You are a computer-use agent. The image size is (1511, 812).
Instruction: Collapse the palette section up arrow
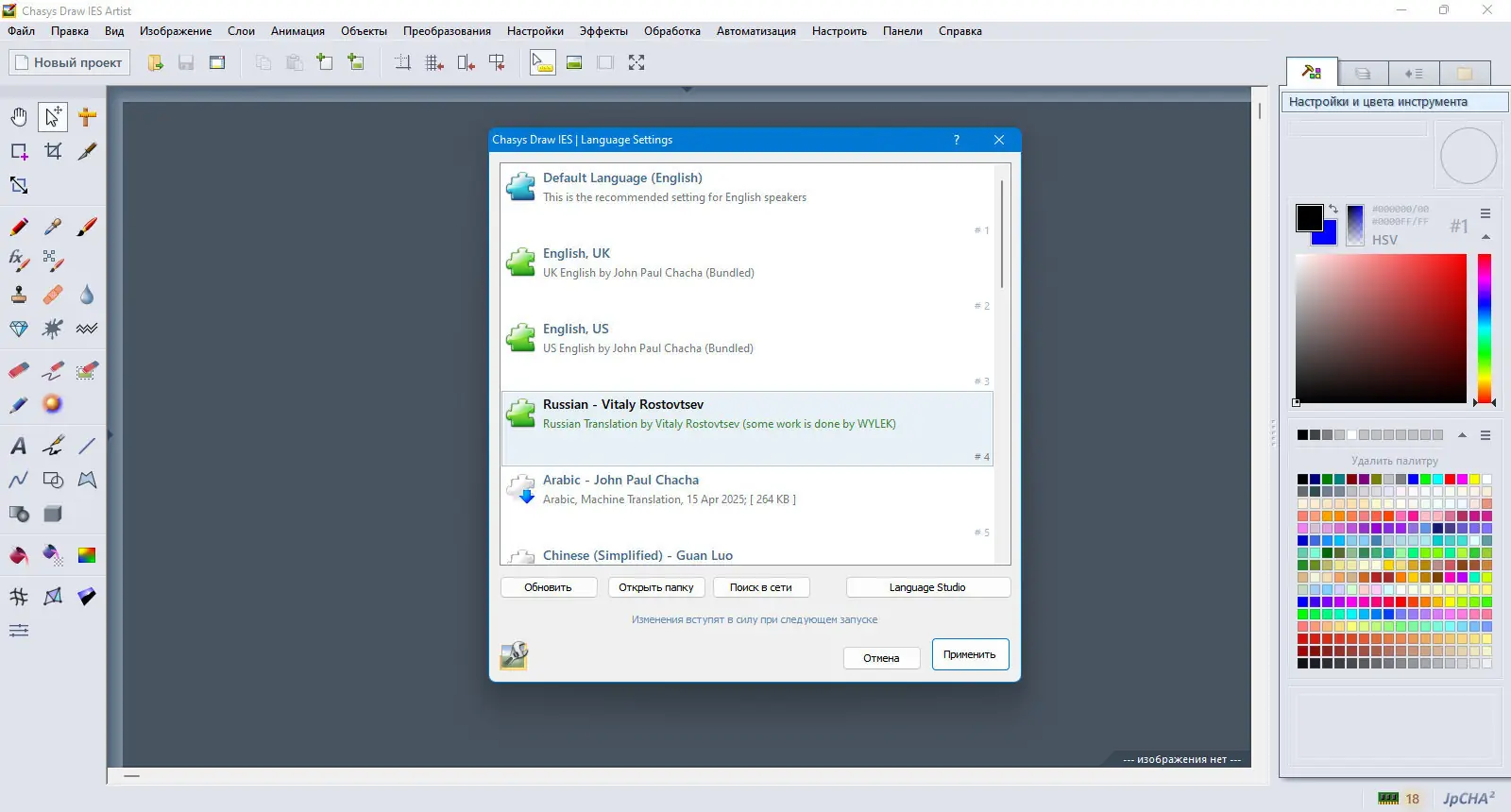(1462, 435)
